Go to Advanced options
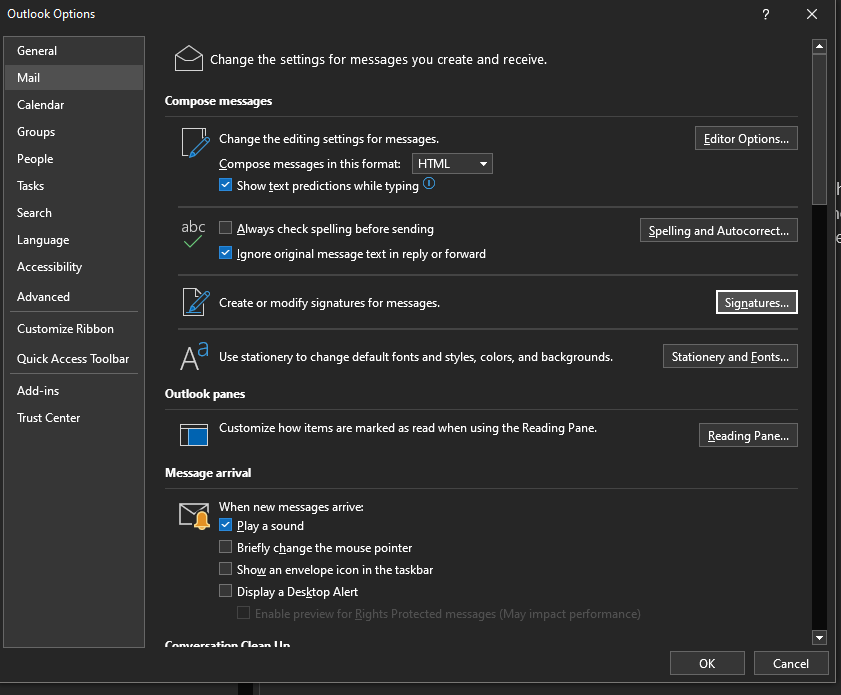841x695 pixels. pos(74,297)
